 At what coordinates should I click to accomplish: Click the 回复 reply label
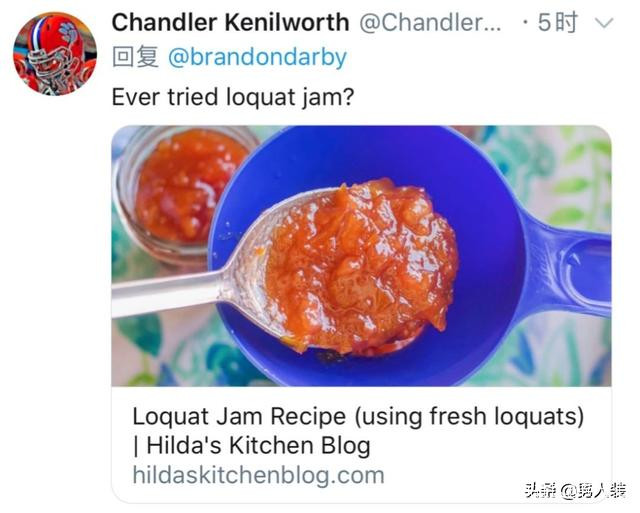[x=135, y=57]
